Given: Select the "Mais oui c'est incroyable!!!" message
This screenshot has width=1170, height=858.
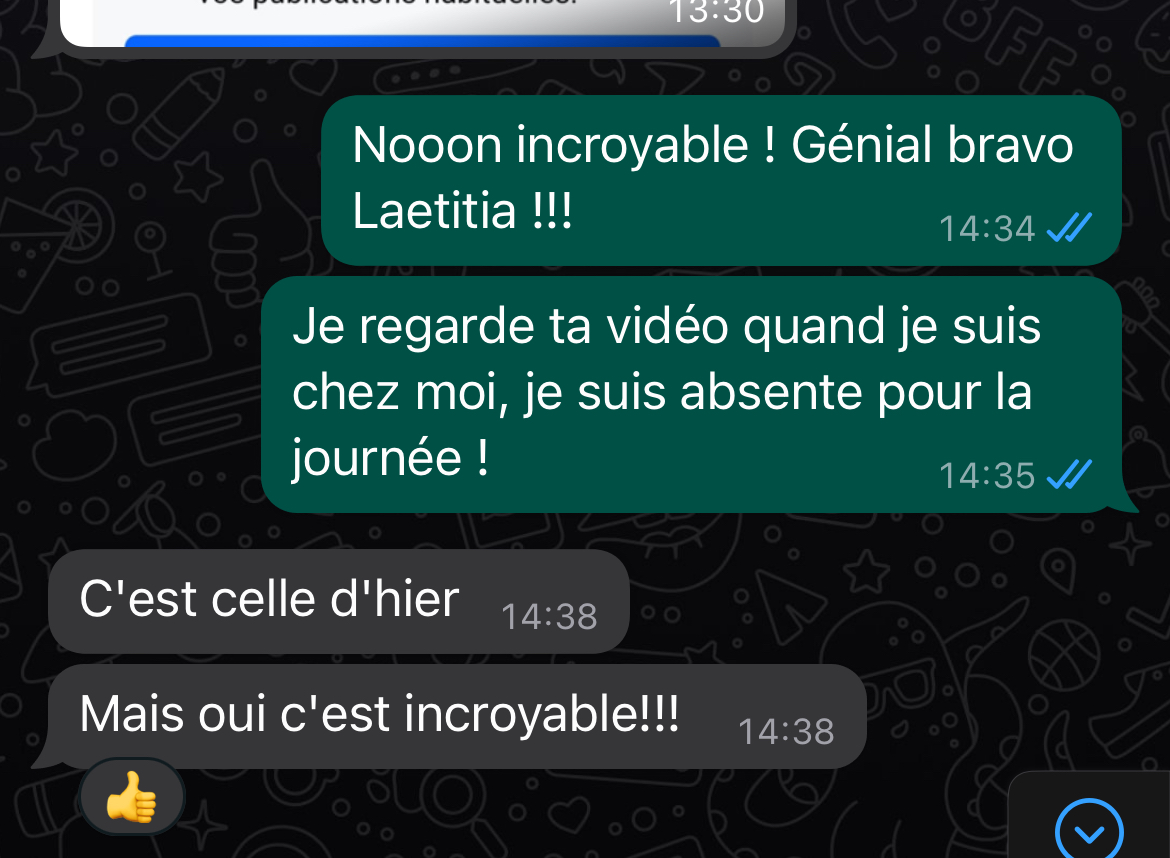Looking at the screenshot, I should pos(457,716).
